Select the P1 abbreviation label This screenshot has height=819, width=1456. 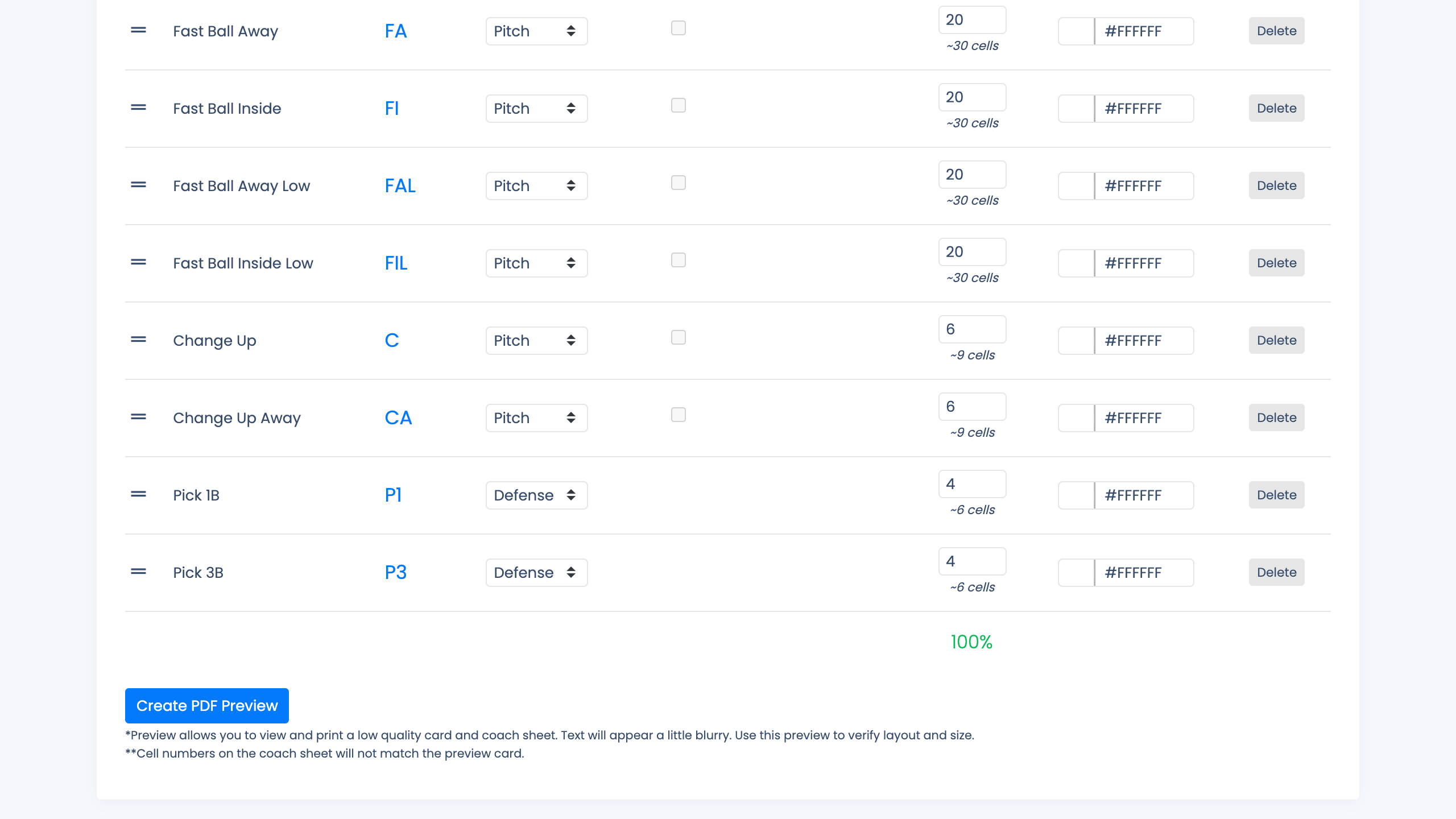[x=393, y=494]
